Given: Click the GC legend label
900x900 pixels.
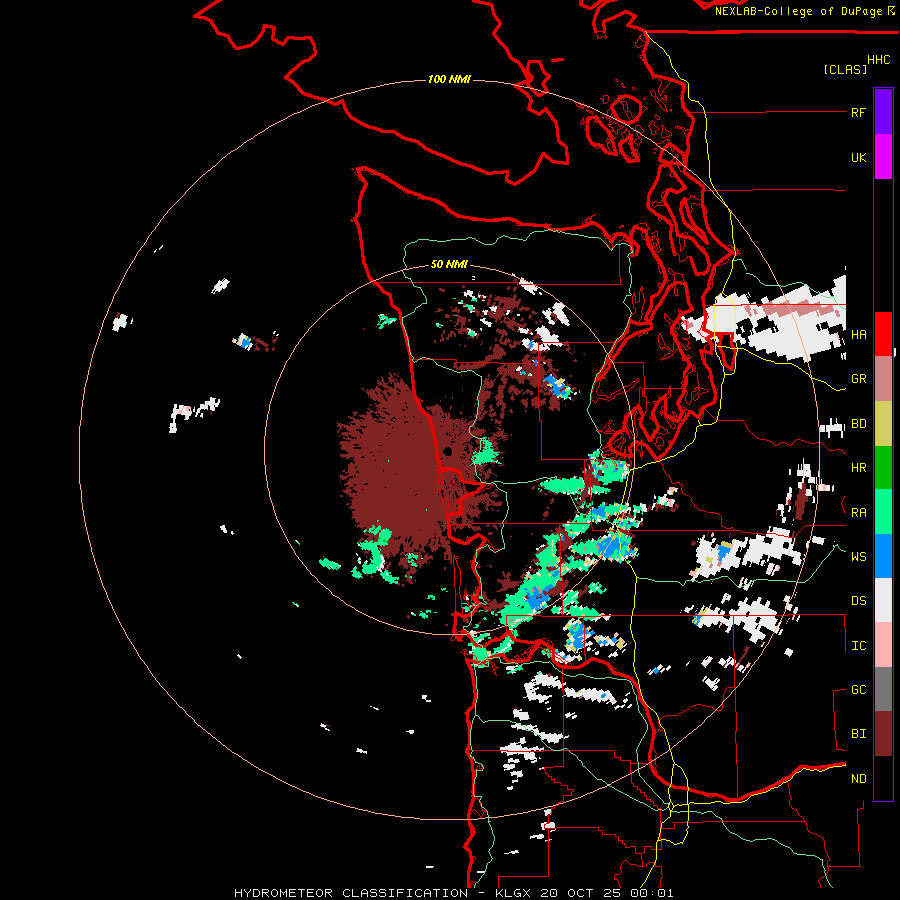Looking at the screenshot, I should point(858,690).
